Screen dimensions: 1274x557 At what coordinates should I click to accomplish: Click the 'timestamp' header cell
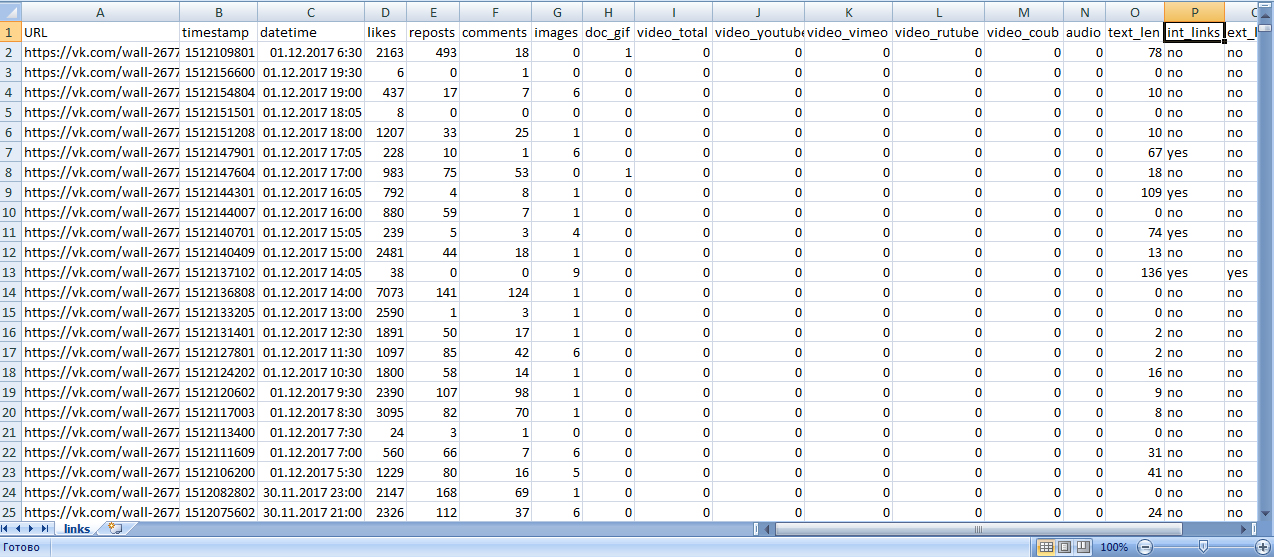point(218,32)
